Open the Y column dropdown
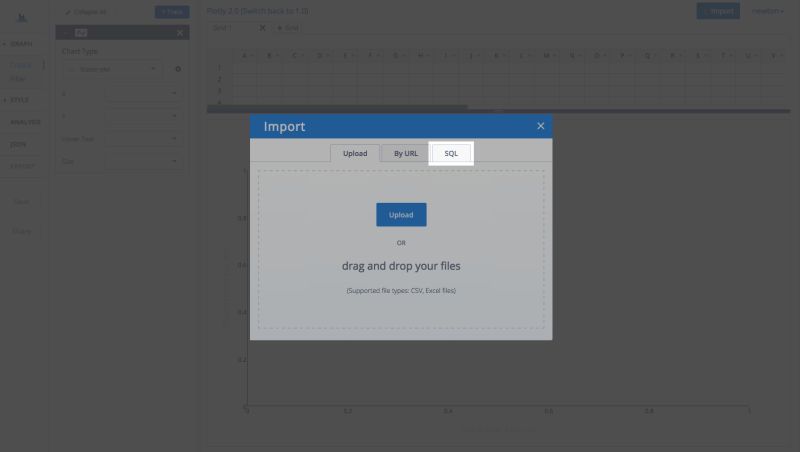Viewport: 800px width, 452px height. pyautogui.click(x=143, y=116)
